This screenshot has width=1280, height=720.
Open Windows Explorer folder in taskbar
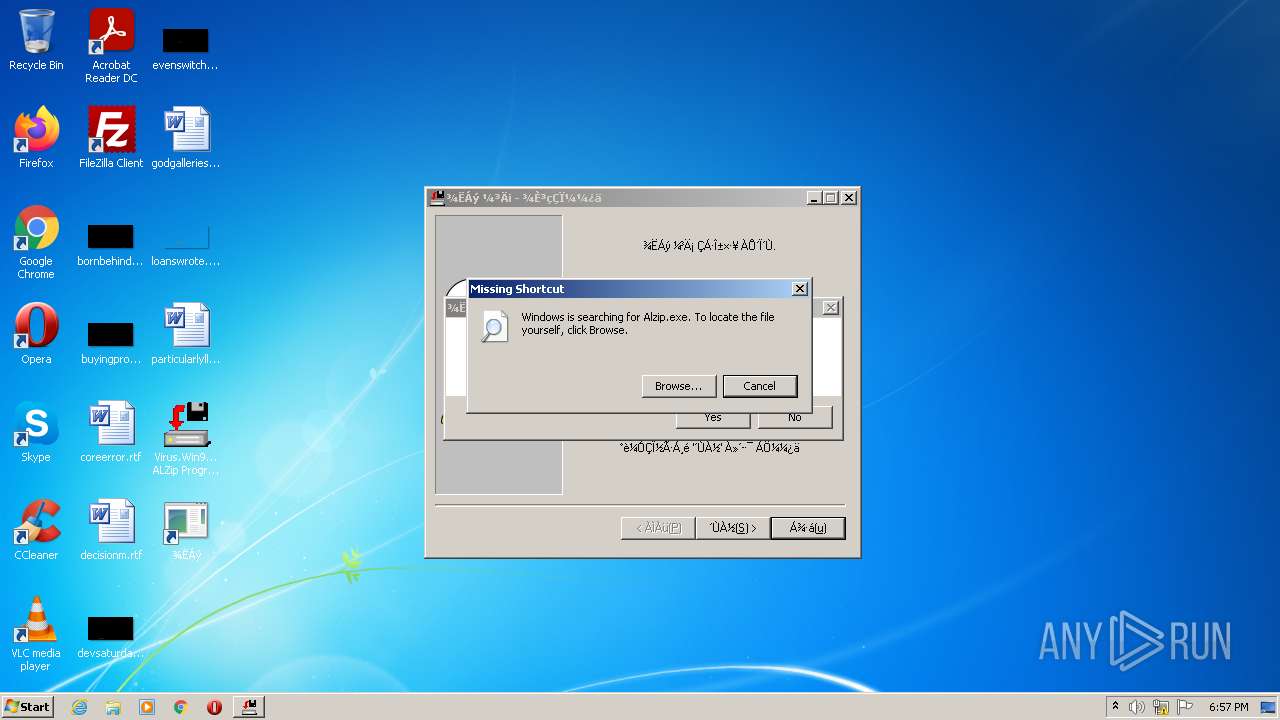[113, 707]
